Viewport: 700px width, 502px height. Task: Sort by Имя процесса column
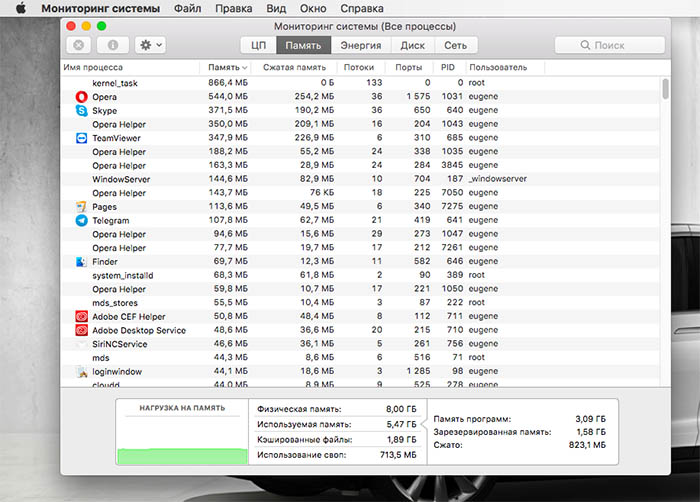click(x=130, y=67)
